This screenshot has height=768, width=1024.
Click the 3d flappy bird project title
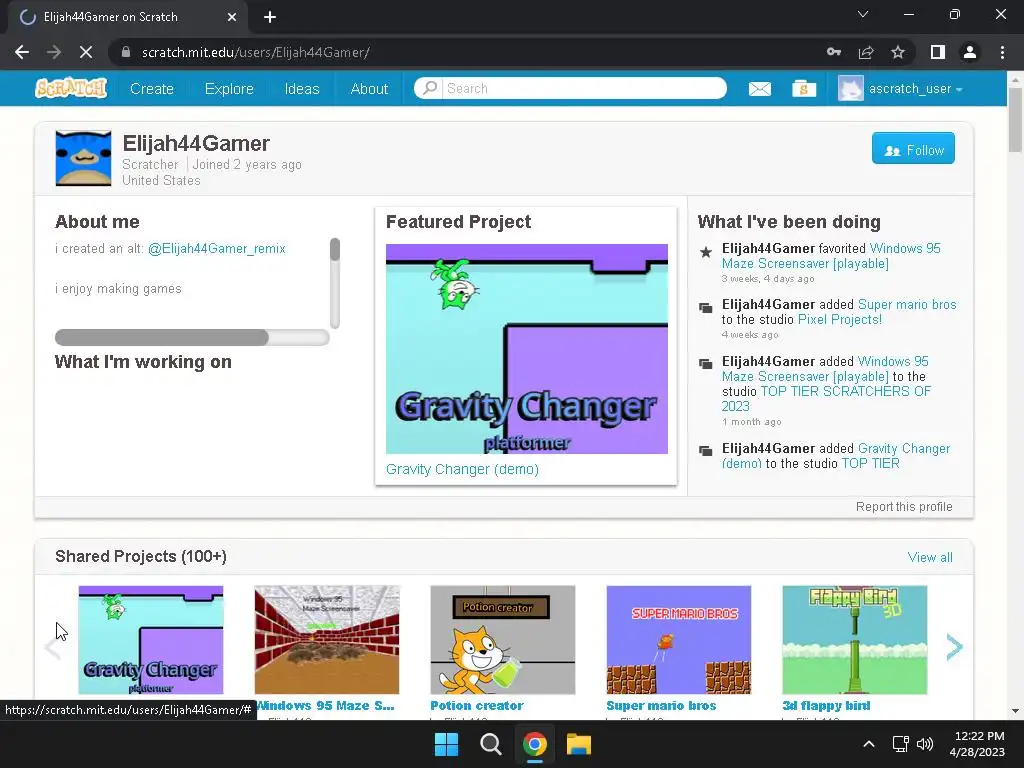pyautogui.click(x=826, y=706)
